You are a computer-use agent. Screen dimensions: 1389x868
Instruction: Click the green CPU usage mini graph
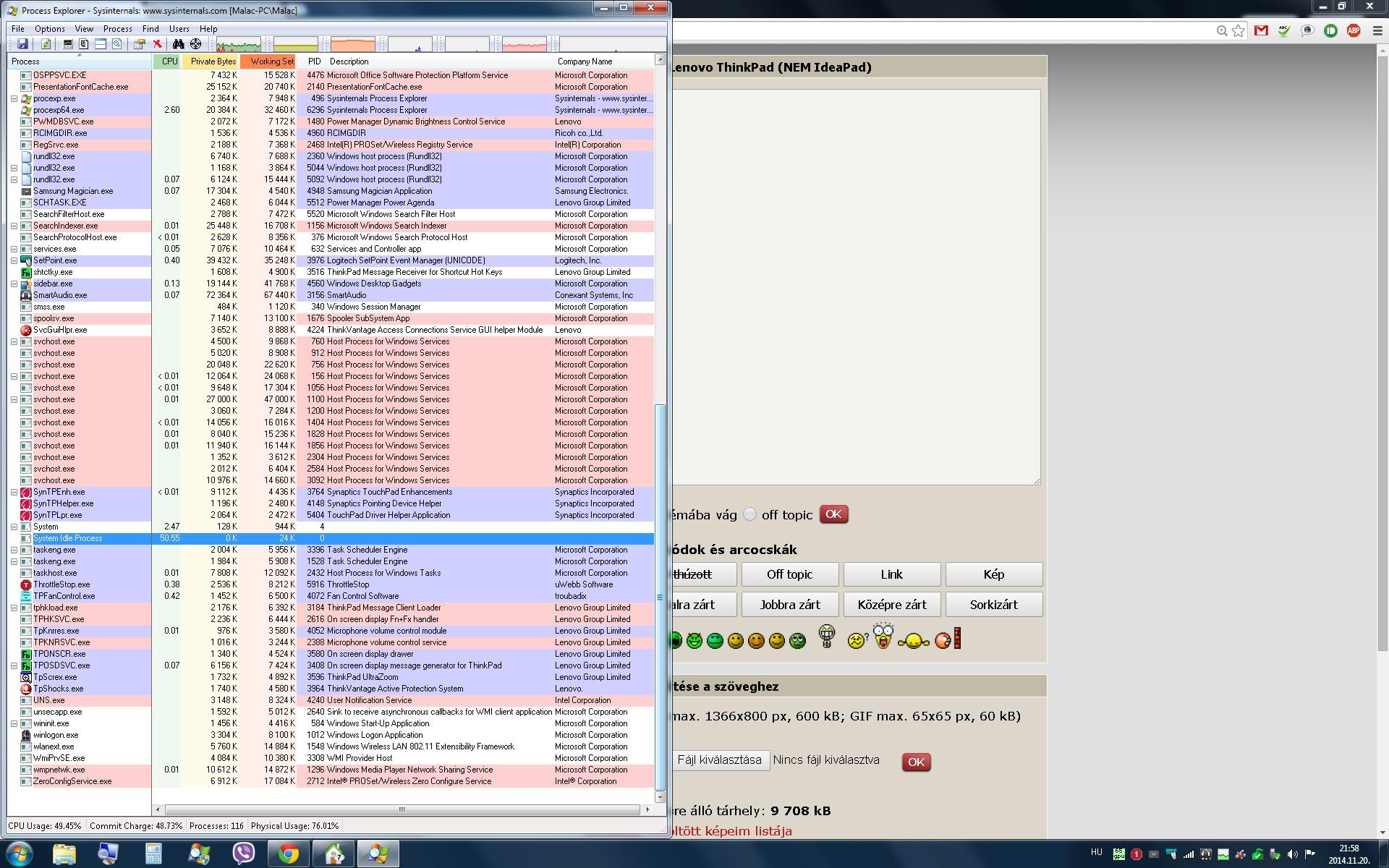(x=238, y=45)
